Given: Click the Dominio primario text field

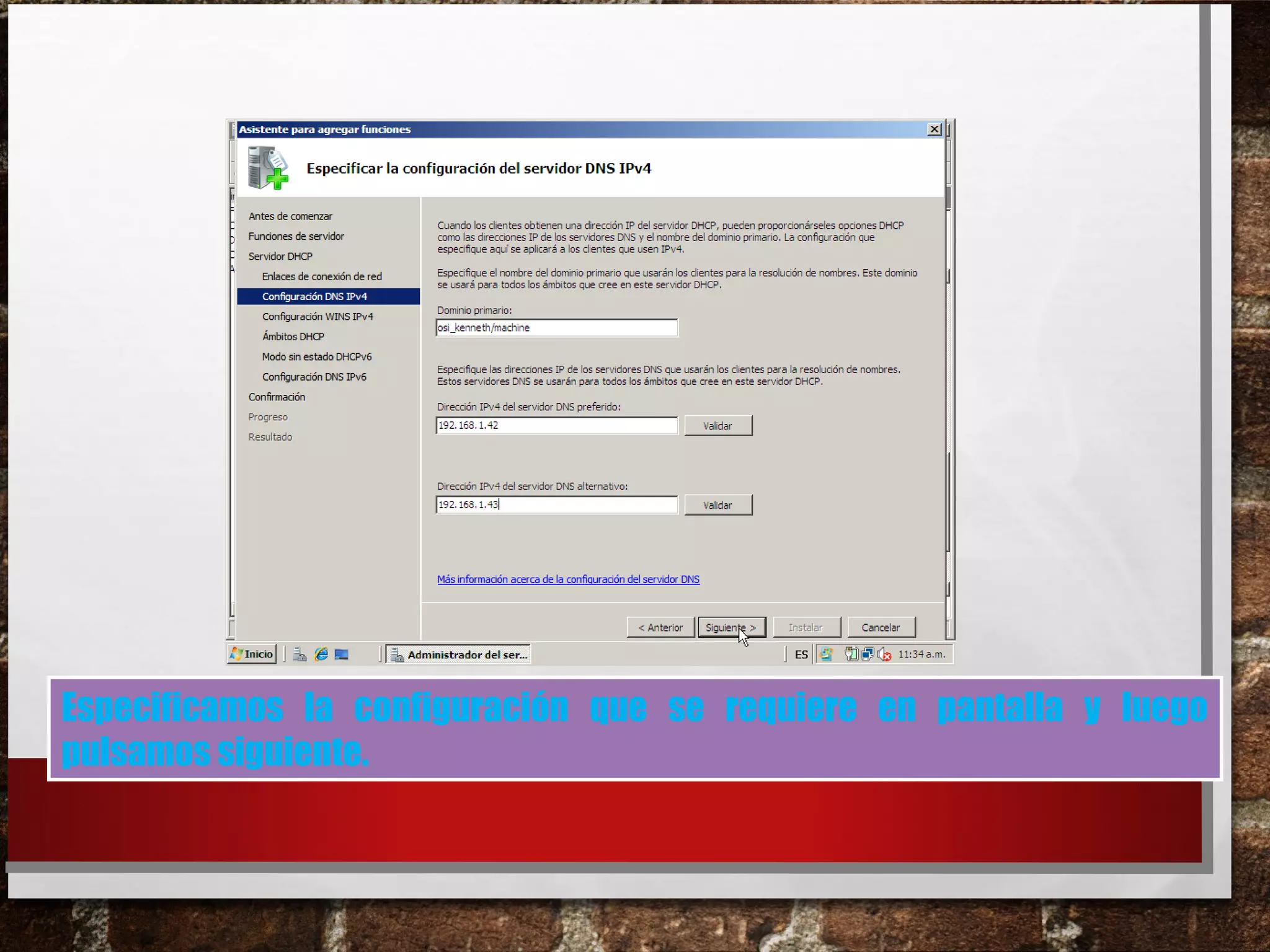Looking at the screenshot, I should pyautogui.click(x=557, y=328).
